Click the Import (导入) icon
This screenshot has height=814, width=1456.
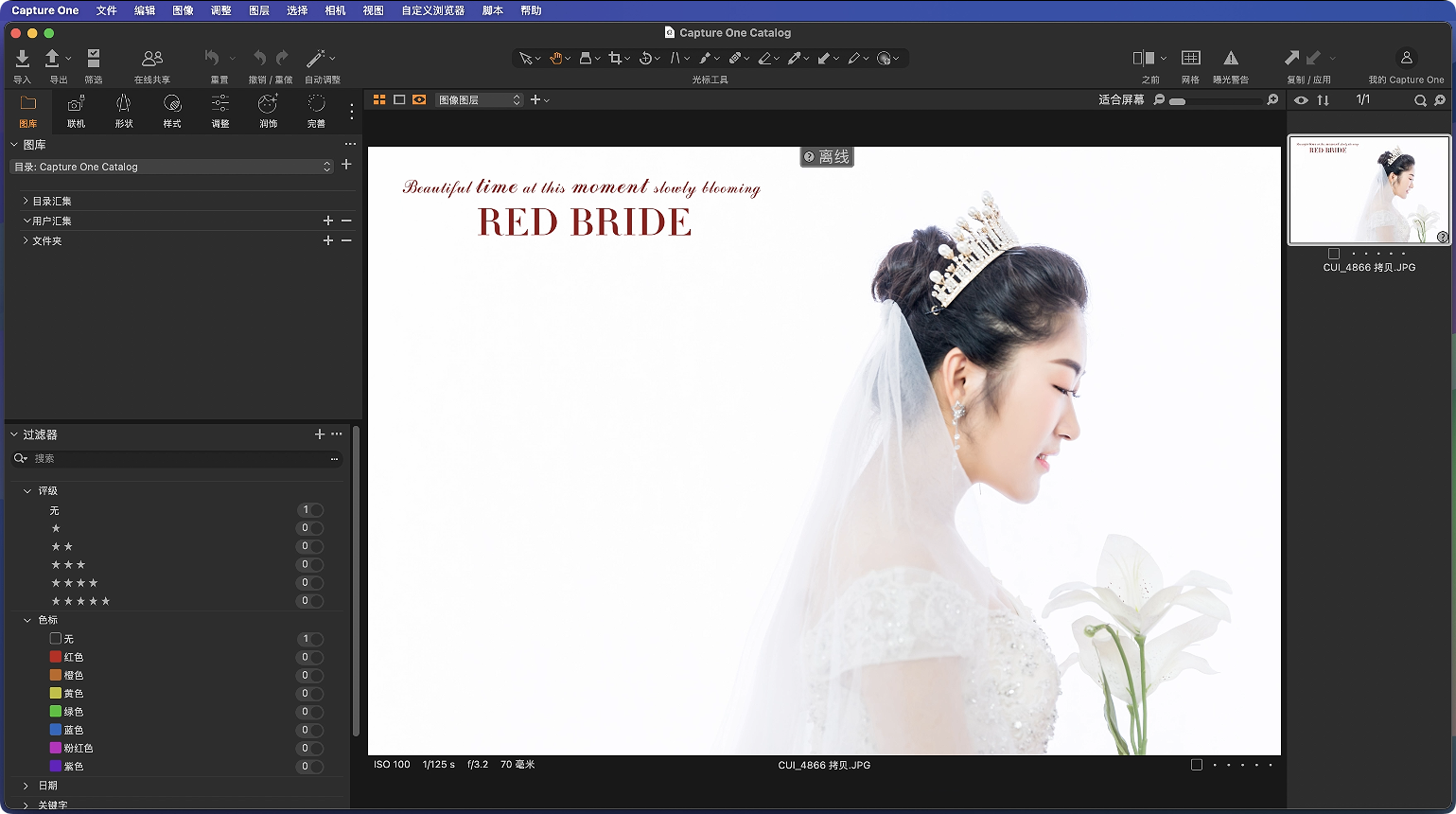pyautogui.click(x=22, y=59)
